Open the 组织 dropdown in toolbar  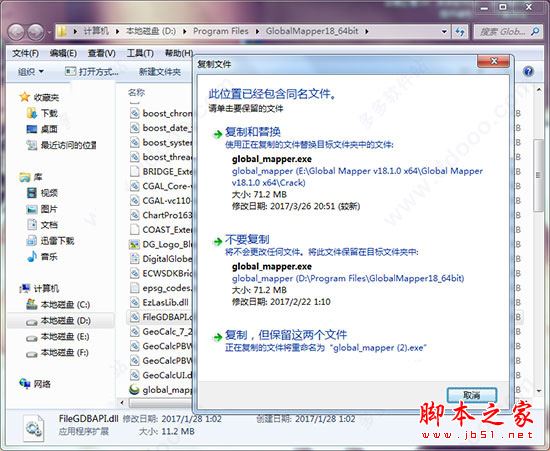coord(31,72)
